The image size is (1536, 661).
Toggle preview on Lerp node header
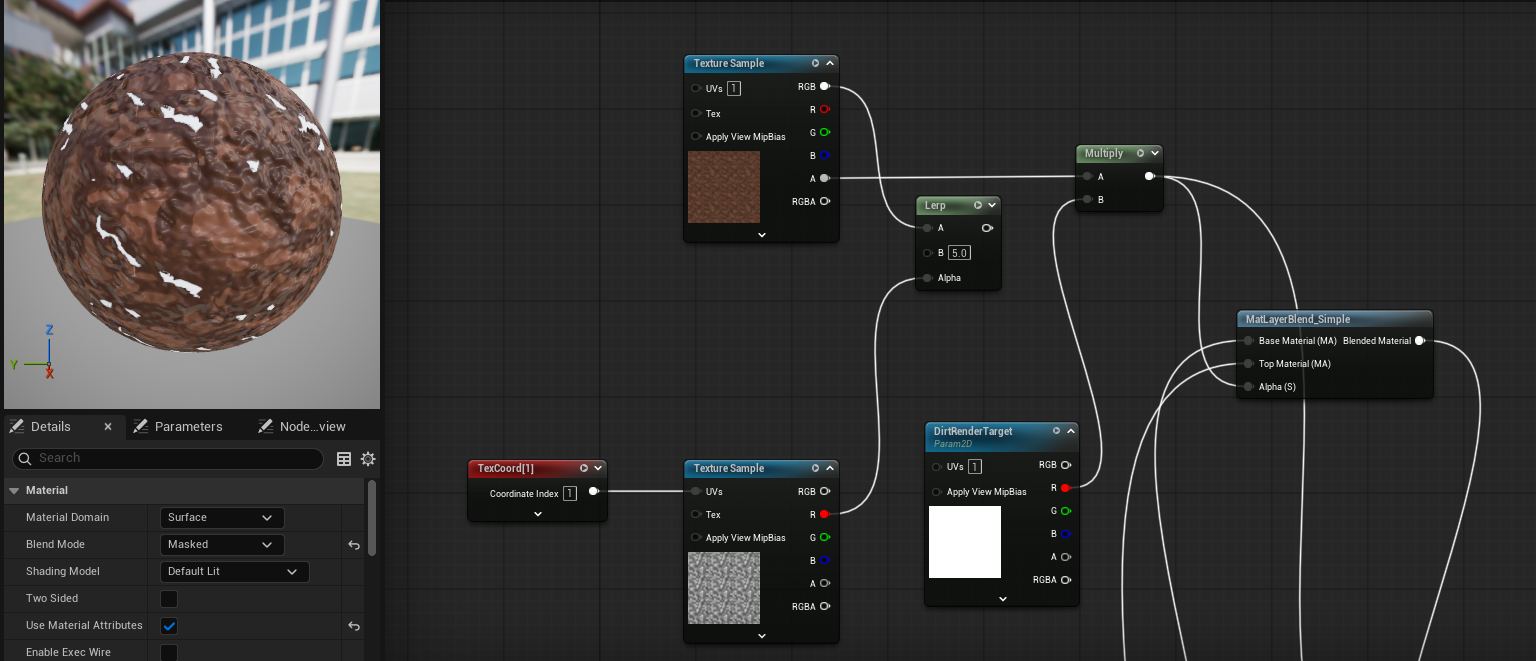point(978,205)
